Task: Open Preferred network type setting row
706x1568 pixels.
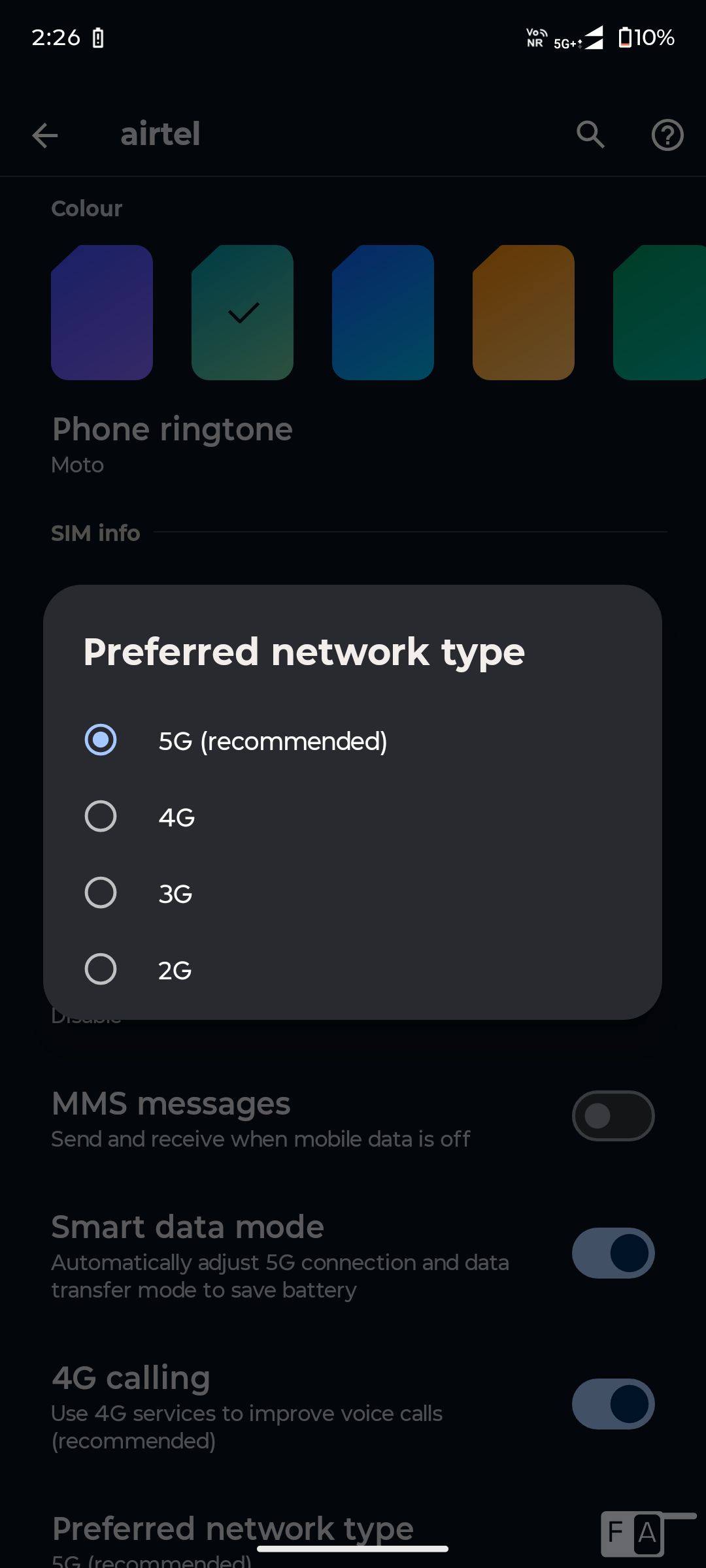Action: 233,1532
